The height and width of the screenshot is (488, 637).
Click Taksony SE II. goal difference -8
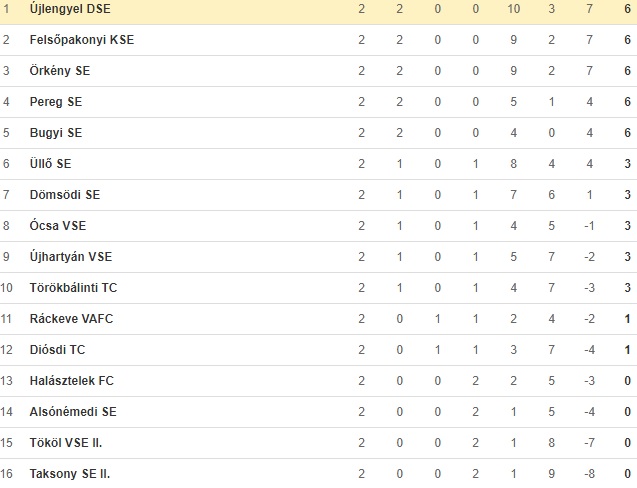coord(589,474)
